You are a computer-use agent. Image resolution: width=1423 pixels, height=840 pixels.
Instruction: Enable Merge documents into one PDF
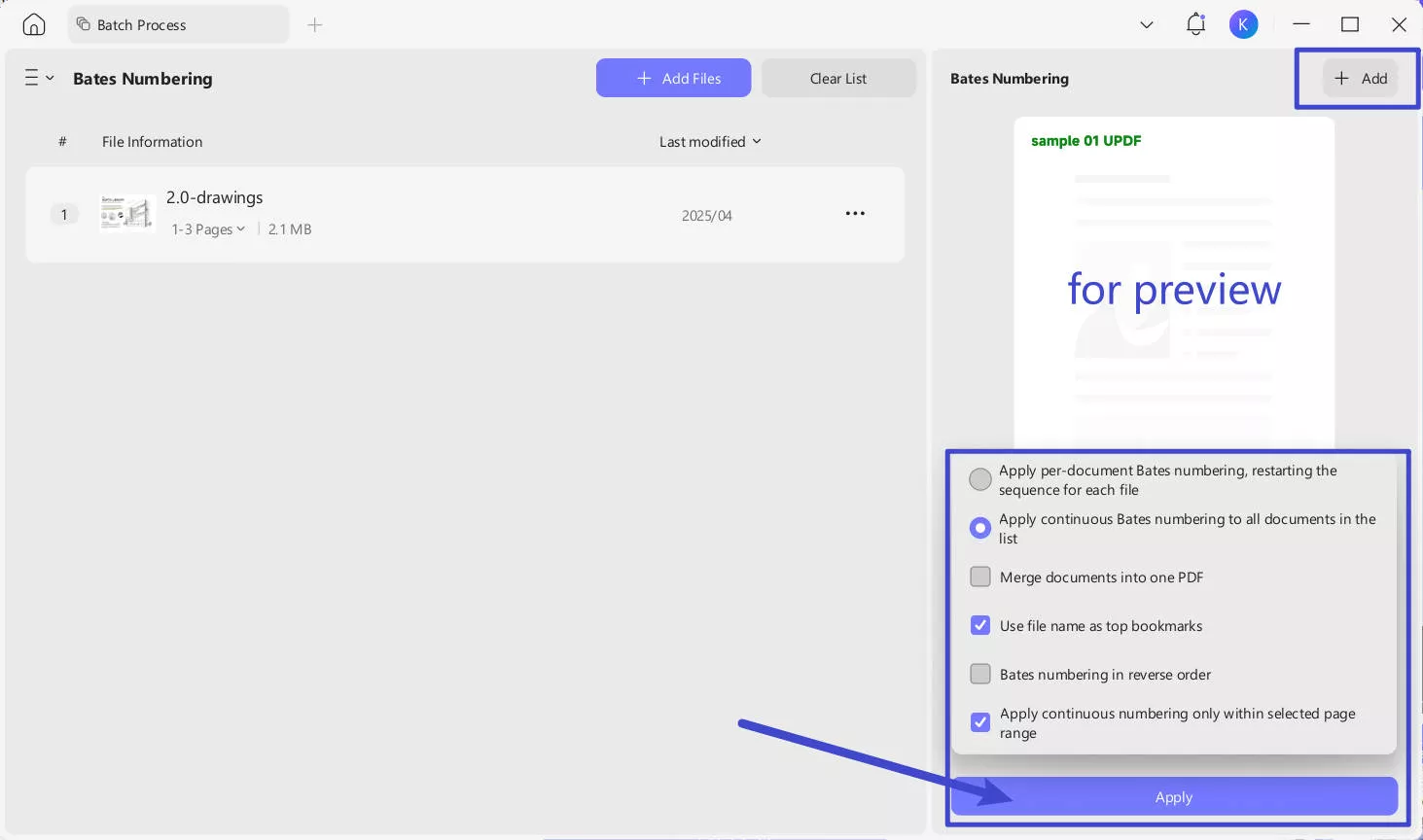980,577
